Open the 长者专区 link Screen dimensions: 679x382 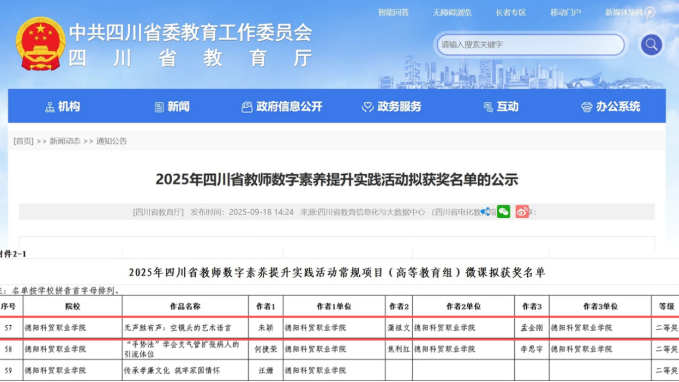pos(511,13)
